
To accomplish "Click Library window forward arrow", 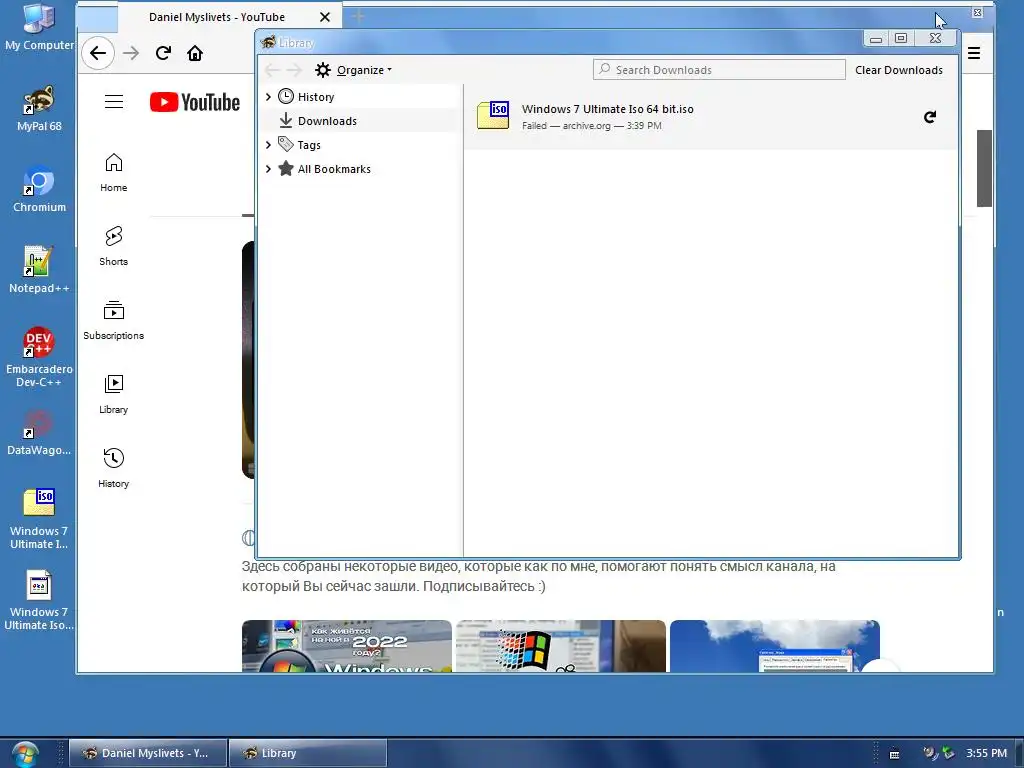I will tap(295, 70).
